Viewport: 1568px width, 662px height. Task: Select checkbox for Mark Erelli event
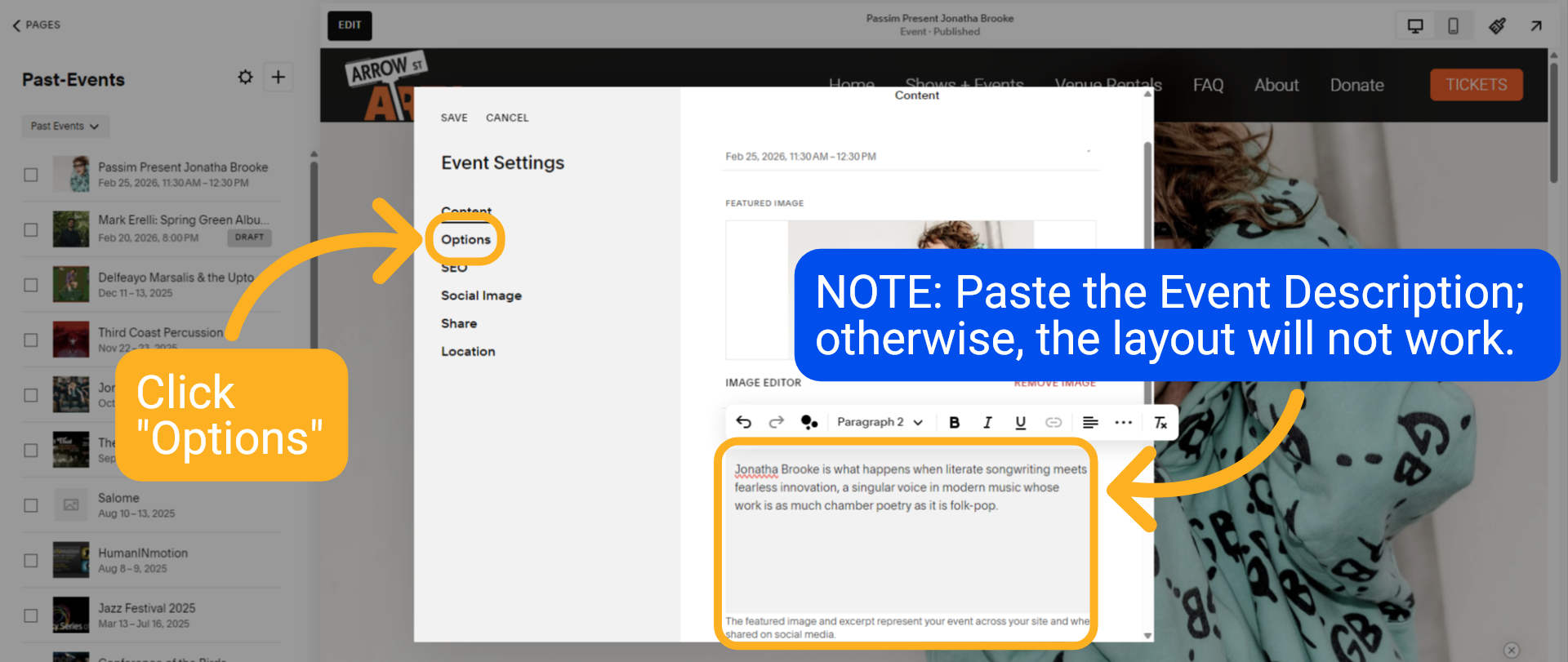[31, 229]
